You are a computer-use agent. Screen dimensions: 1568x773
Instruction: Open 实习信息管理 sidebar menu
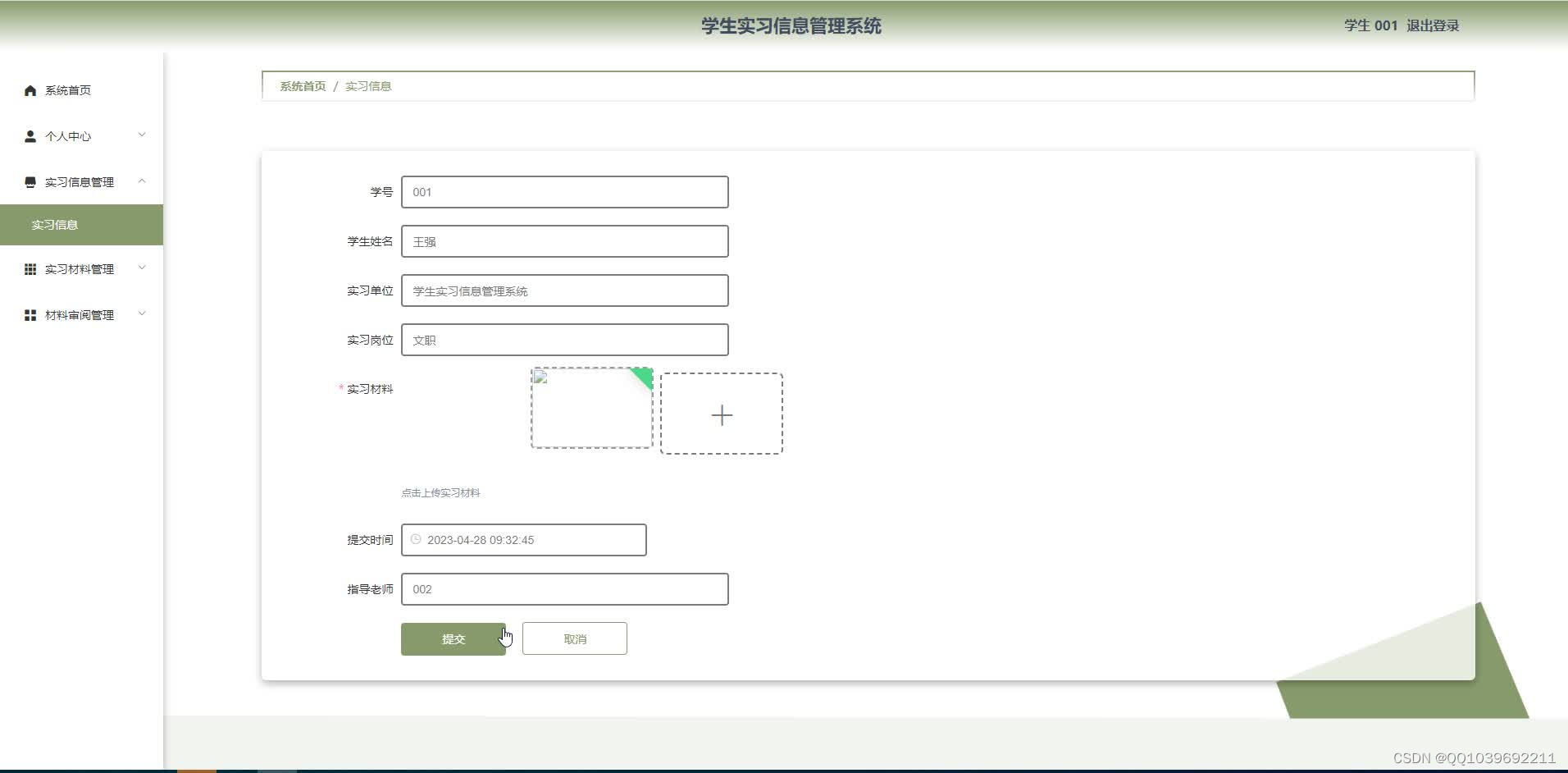pyautogui.click(x=82, y=182)
